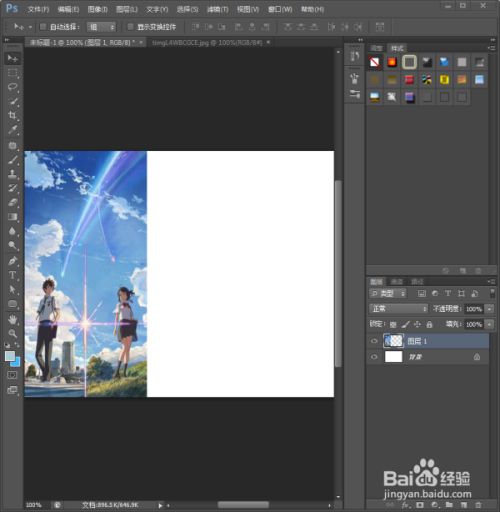Screen dimensions: 500x512
Task: Open the blend mode 正常 dropdown
Action: 398,309
